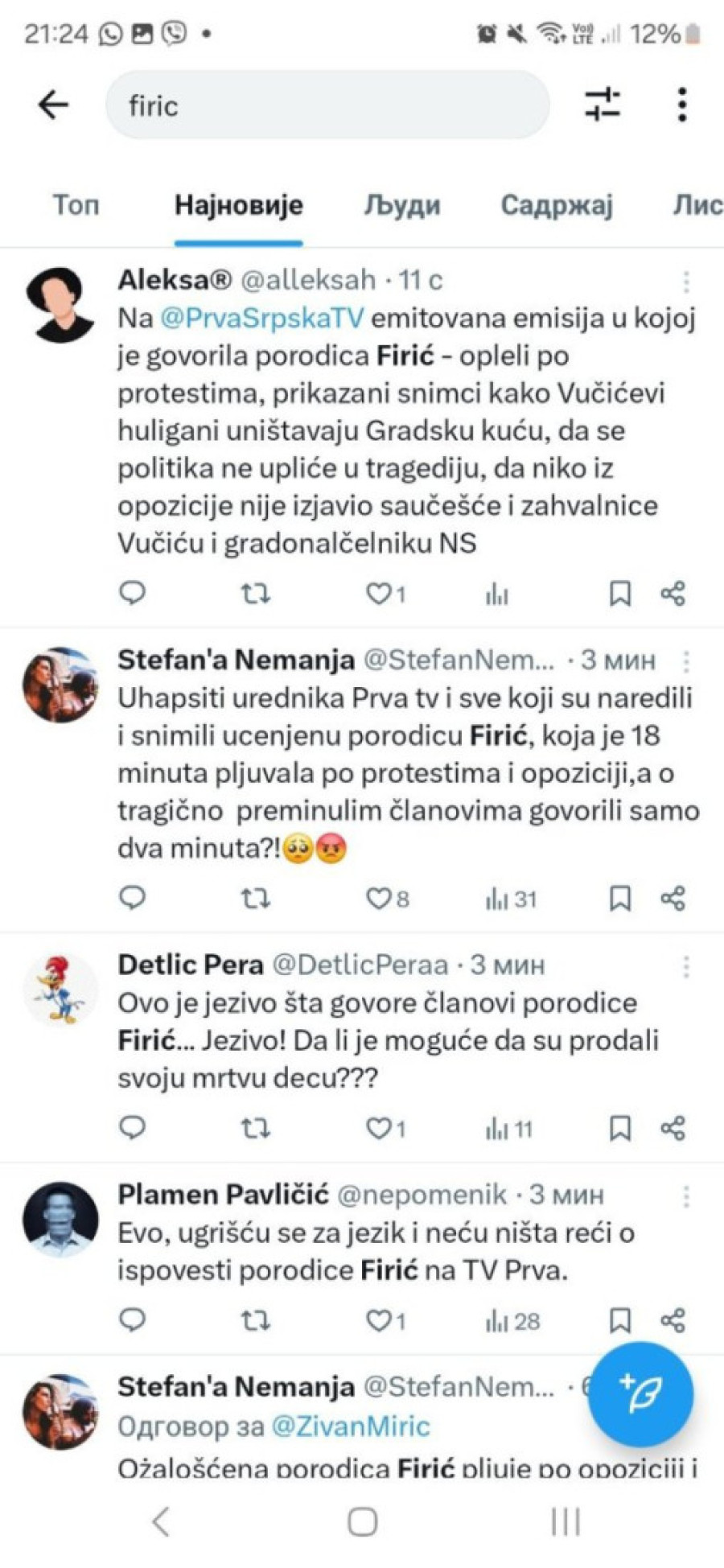Screen dimensions: 724x1568
Task: Retweet Stefan'a Nemanja's tweet about Prva tv
Action: click(256, 898)
